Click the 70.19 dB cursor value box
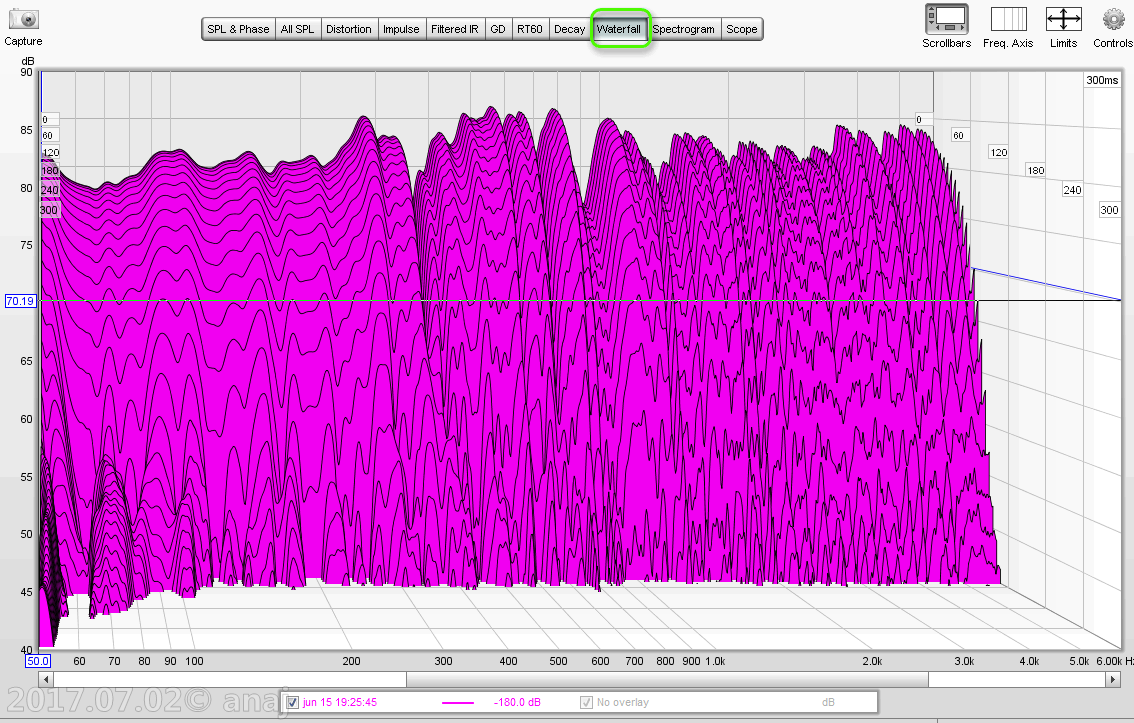Viewport: 1134px width, 723px height. coord(20,300)
